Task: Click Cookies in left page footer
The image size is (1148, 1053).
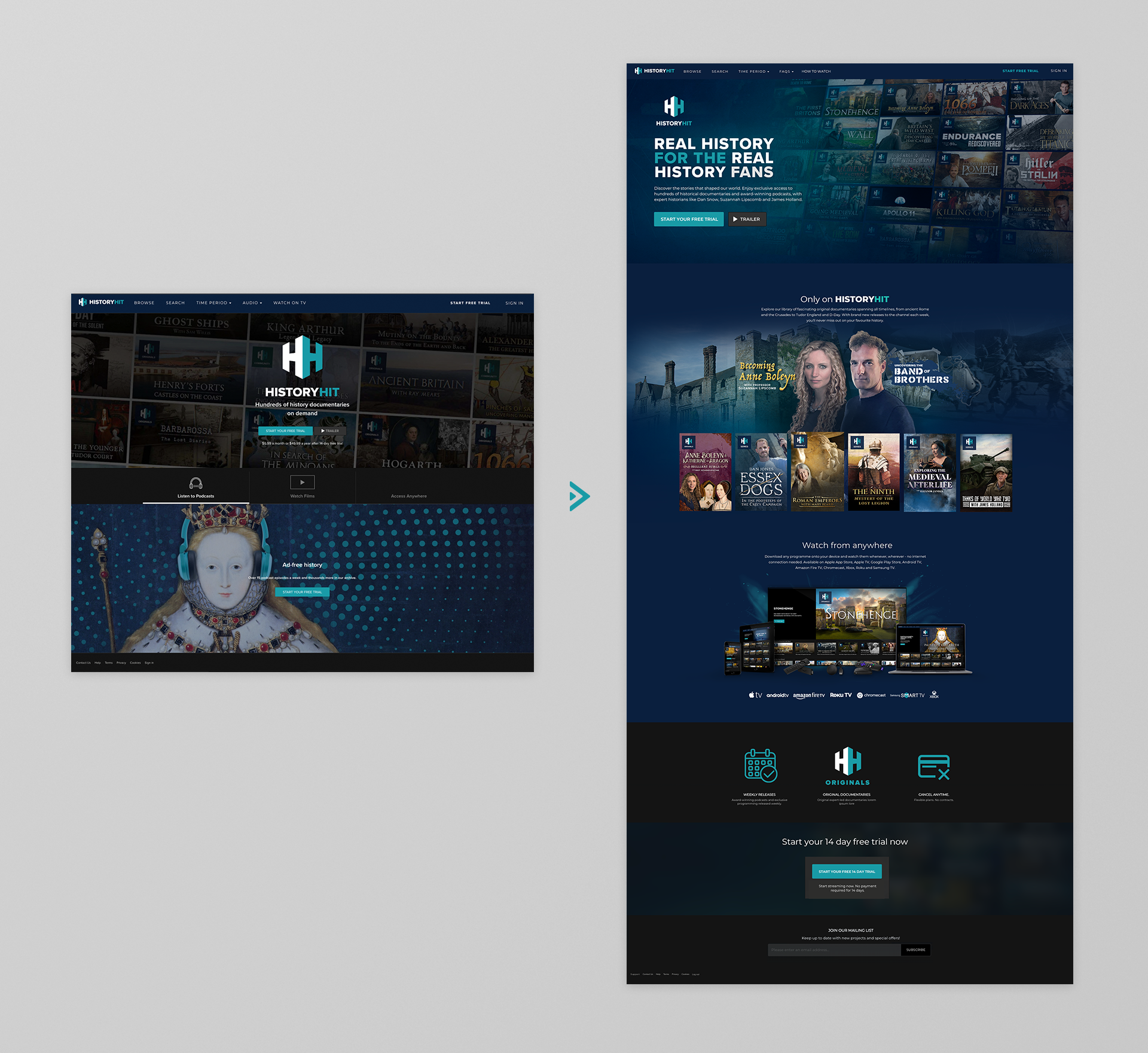Action: click(135, 663)
